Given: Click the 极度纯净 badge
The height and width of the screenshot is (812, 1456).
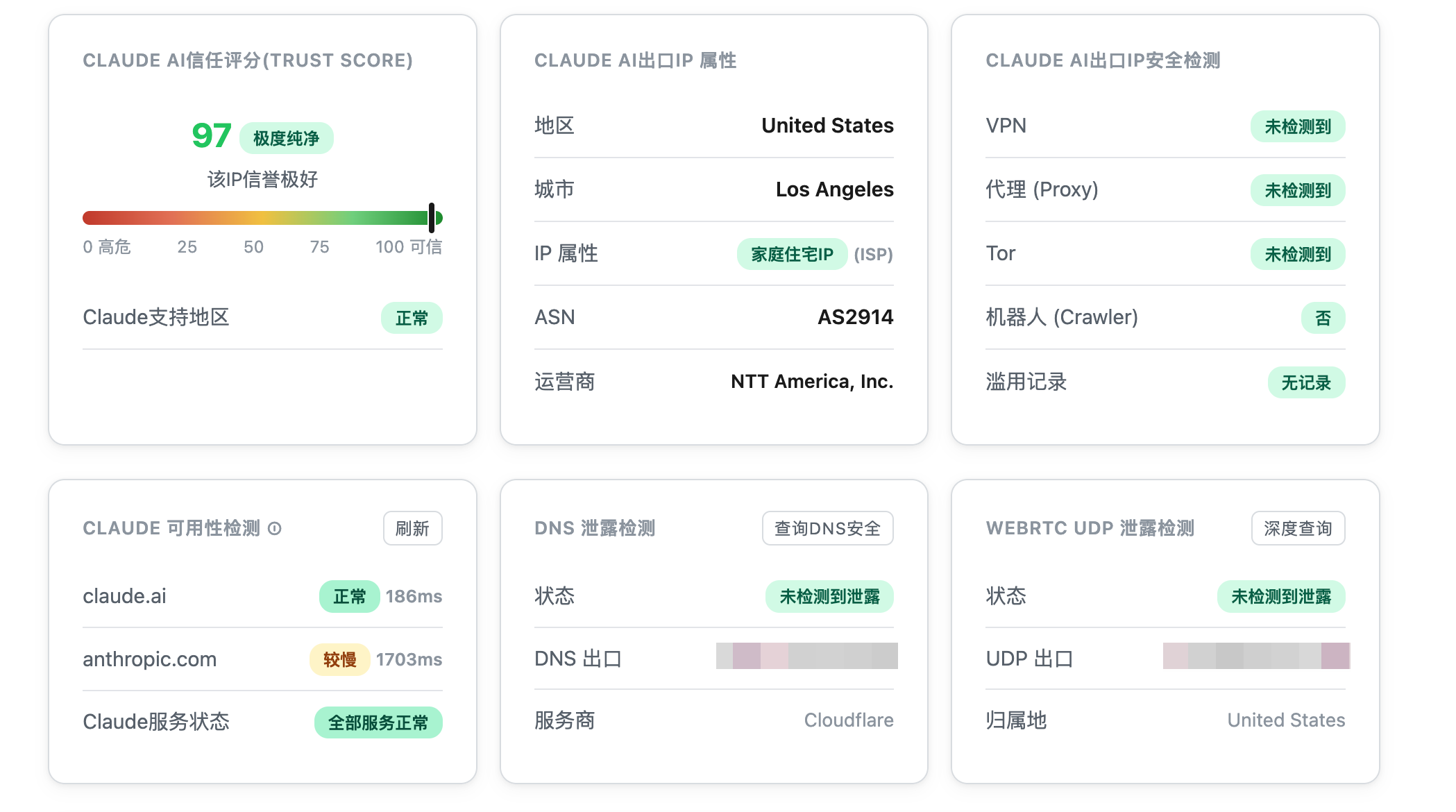Looking at the screenshot, I should pyautogui.click(x=286, y=138).
